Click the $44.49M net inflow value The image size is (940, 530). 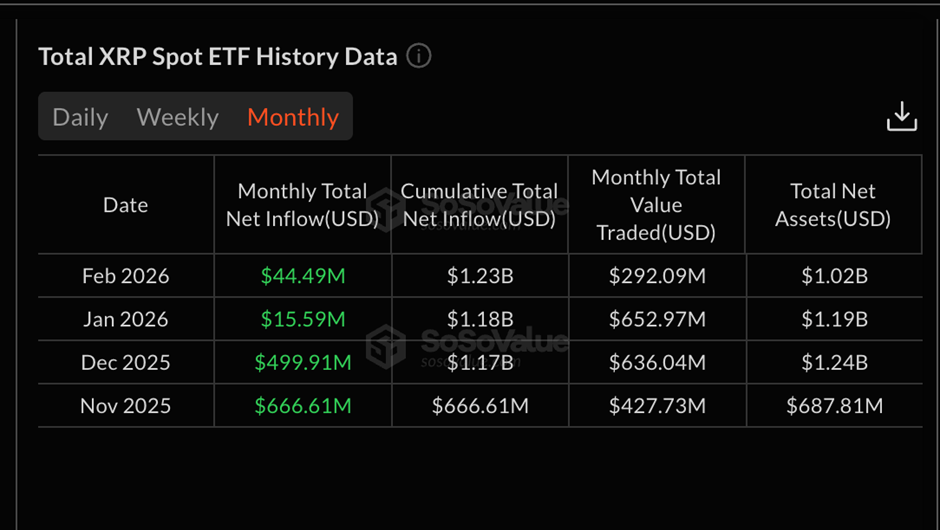(x=302, y=276)
